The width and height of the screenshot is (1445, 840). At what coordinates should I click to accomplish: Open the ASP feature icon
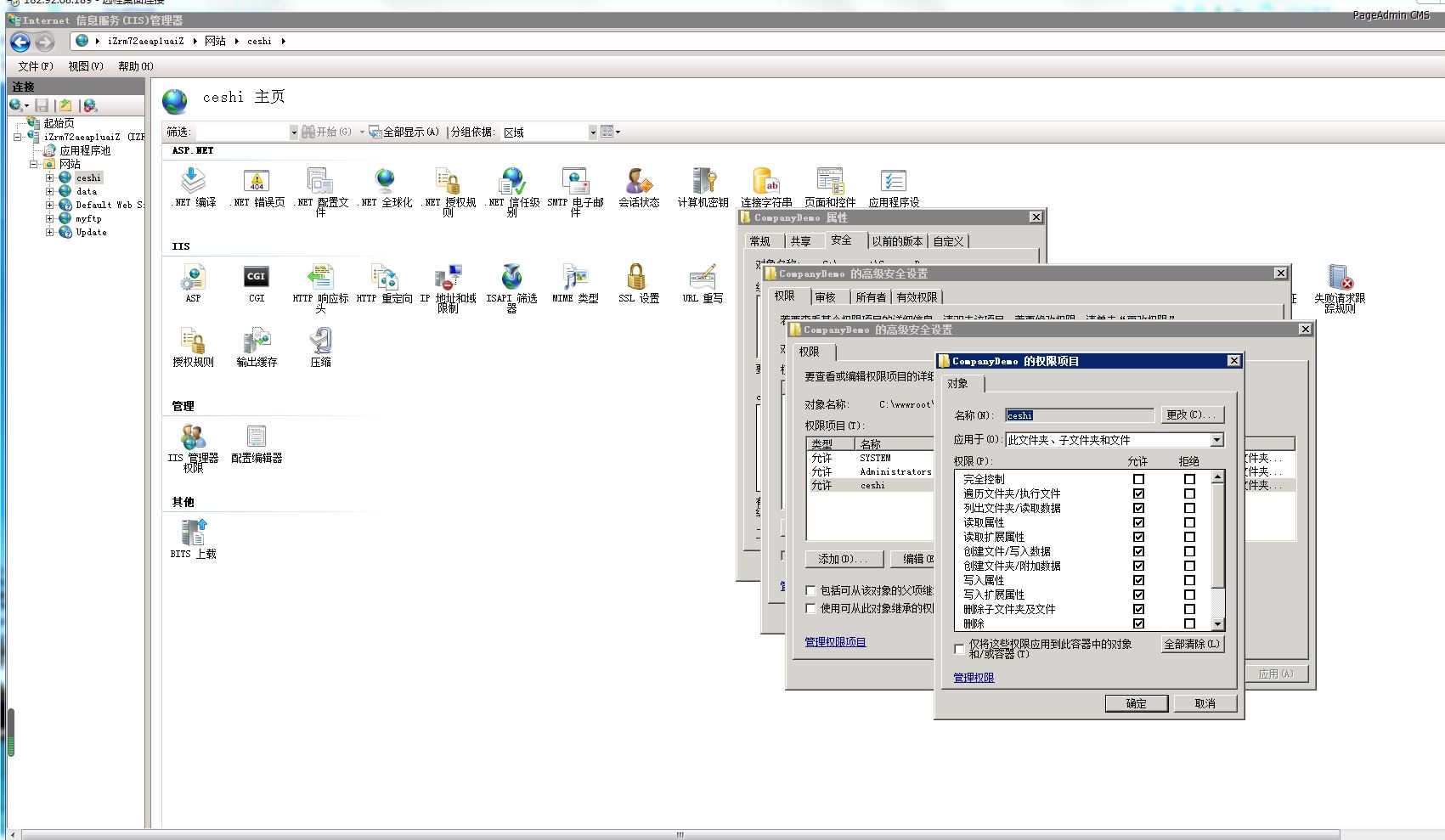coord(194,277)
